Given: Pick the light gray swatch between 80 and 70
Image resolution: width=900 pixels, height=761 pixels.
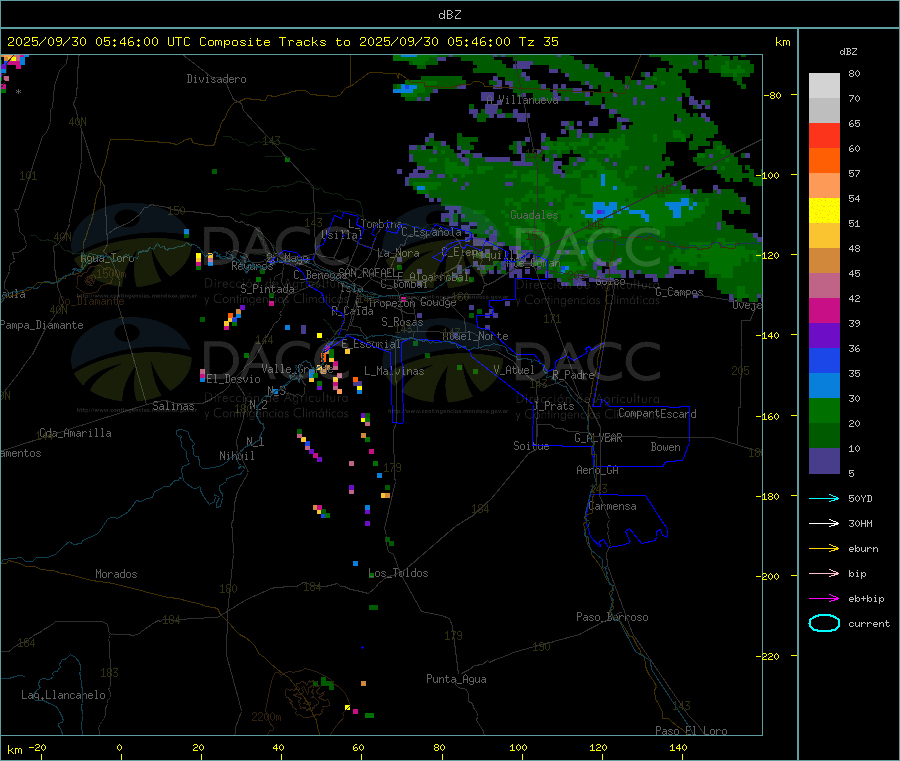Looking at the screenshot, I should [x=824, y=86].
